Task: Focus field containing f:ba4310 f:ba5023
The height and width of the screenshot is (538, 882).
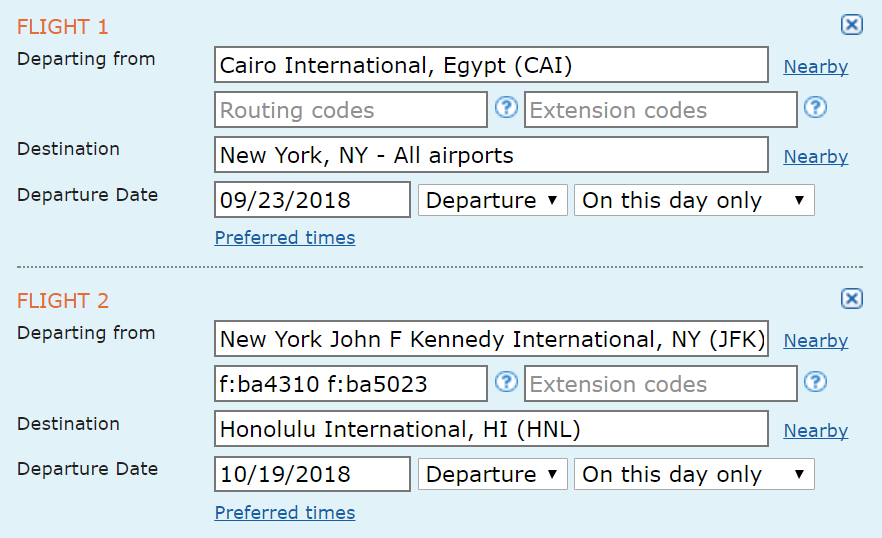Action: tap(350, 384)
